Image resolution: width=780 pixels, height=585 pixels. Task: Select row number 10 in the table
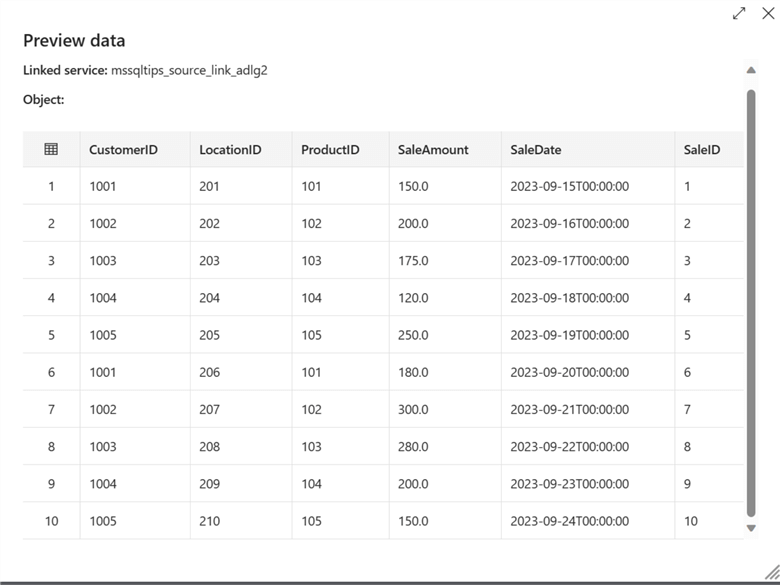point(51,521)
